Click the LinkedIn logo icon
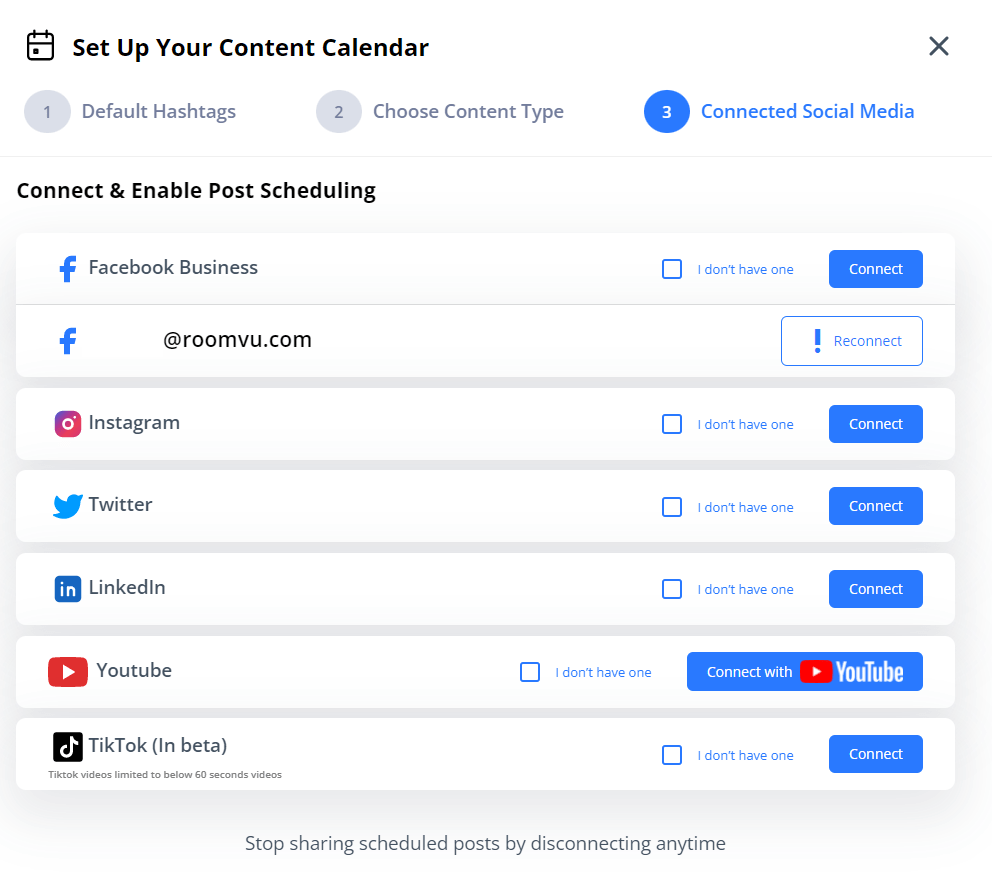Screen dimensions: 992x873 coord(68,589)
